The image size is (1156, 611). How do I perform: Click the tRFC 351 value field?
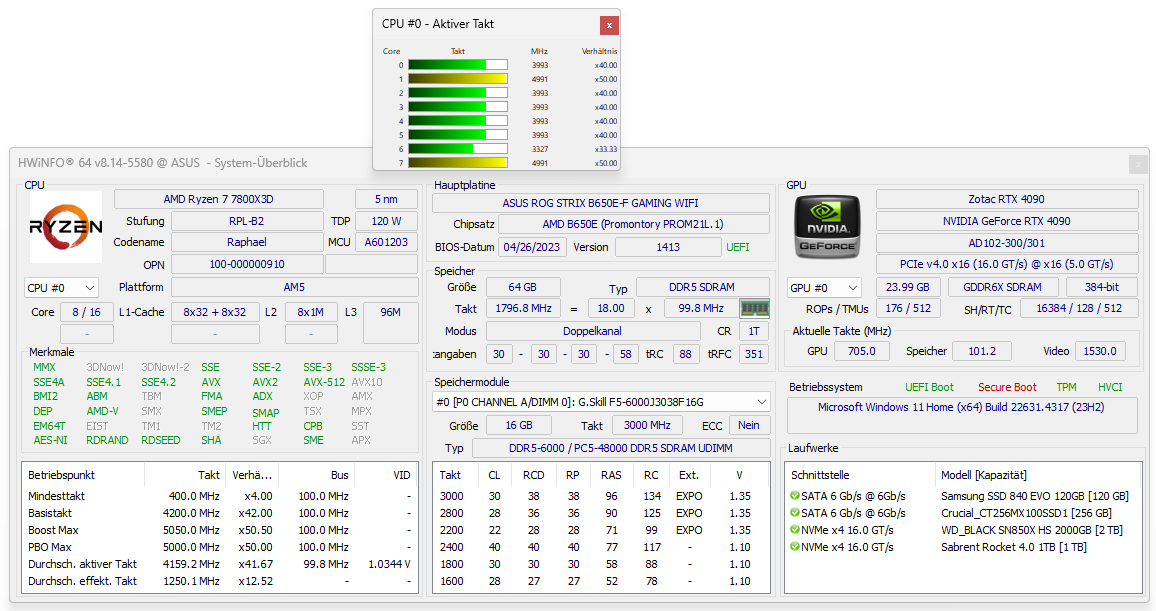point(753,354)
